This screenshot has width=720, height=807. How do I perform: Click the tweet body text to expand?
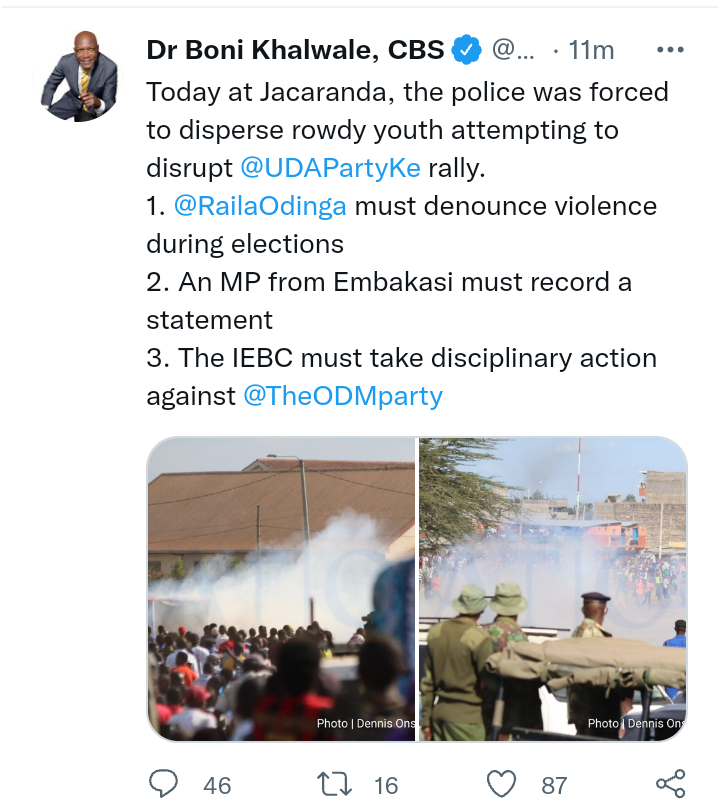tap(407, 244)
